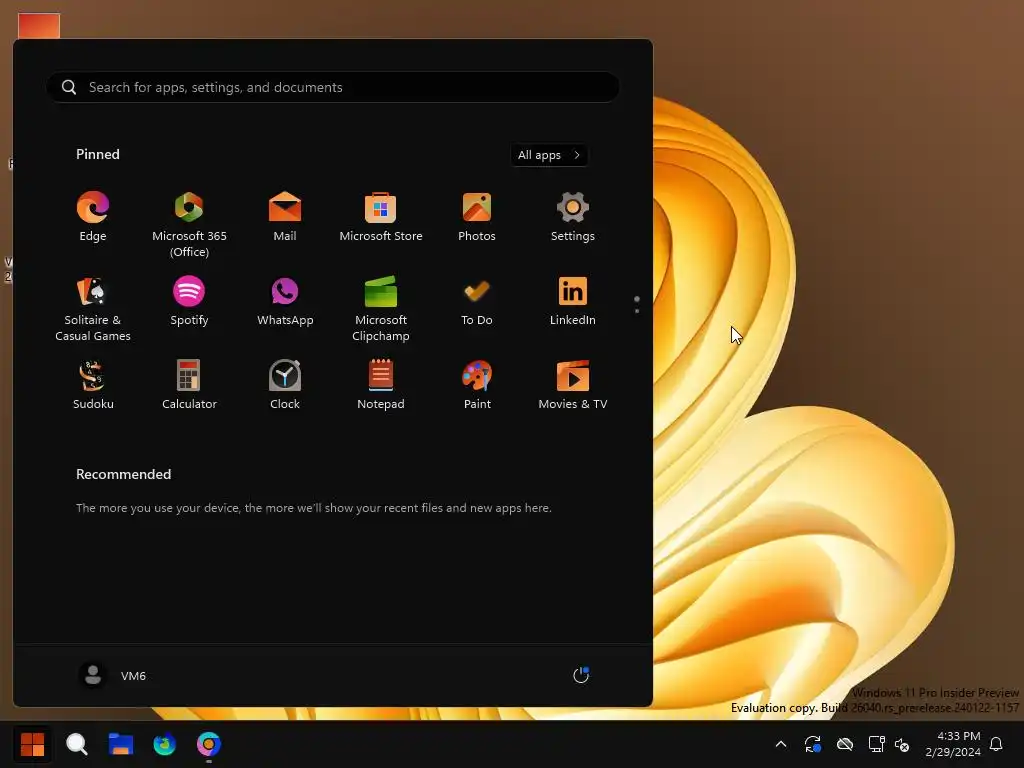This screenshot has height=768, width=1024.
Task: Click the muted volume tray icon
Action: (902, 744)
